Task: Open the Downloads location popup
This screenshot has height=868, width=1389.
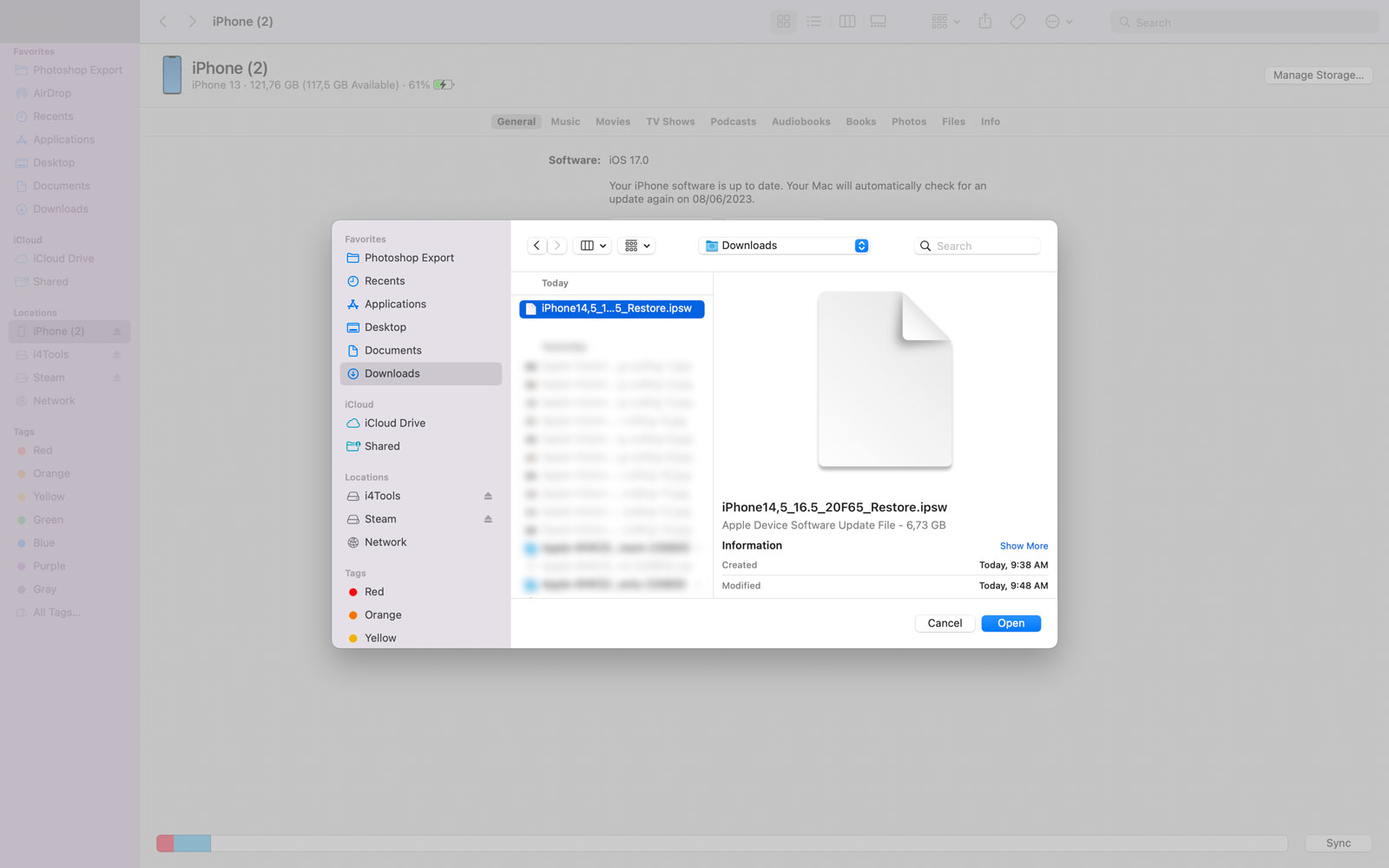Action: 784,246
